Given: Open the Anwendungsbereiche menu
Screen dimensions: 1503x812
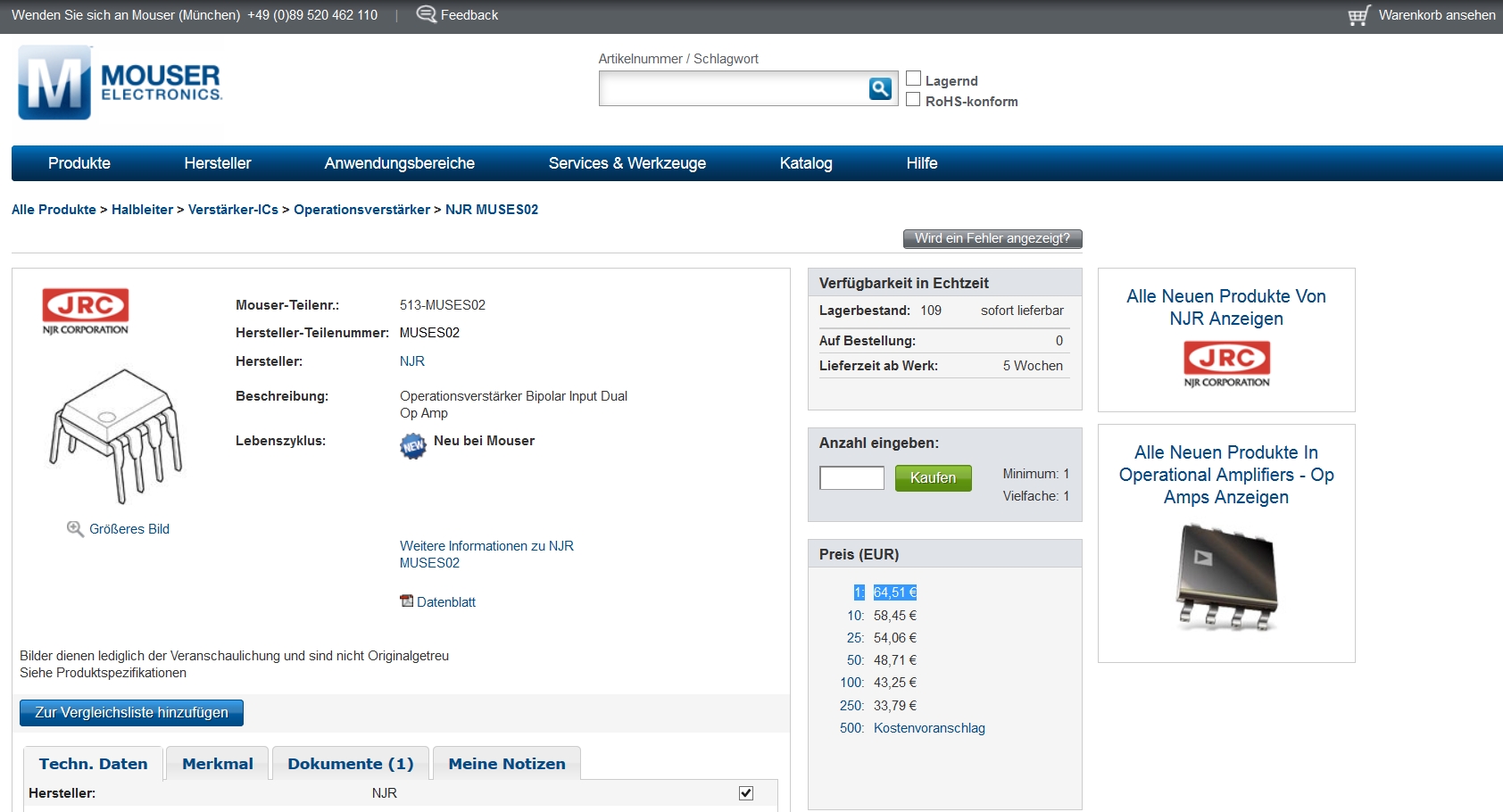Looking at the screenshot, I should point(400,163).
